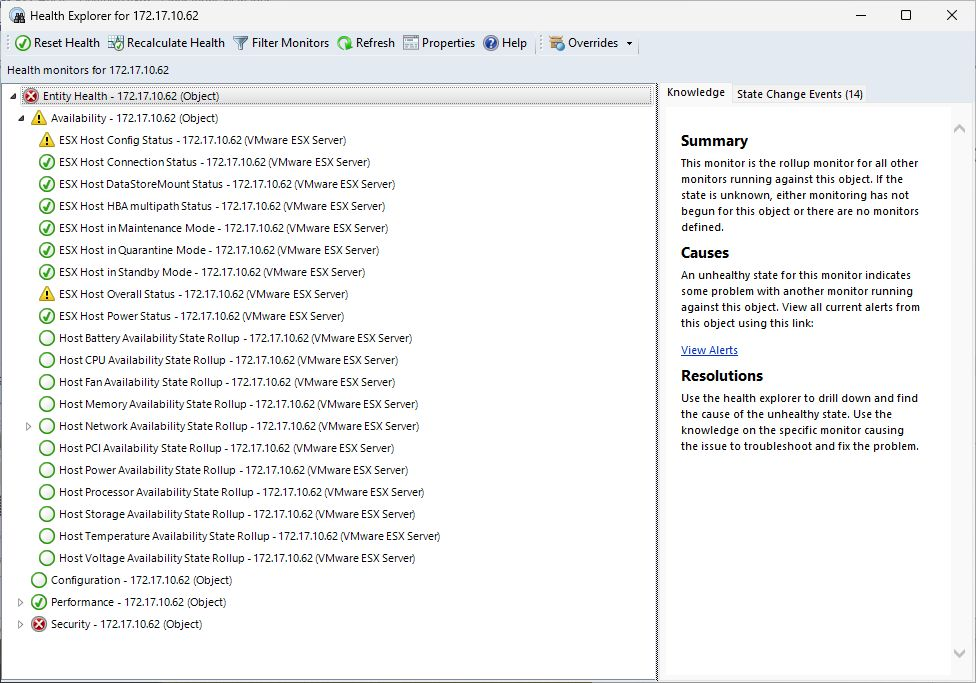976x683 pixels.
Task: Click green check of ESX Host in Quarantine Mode
Action: pyautogui.click(x=47, y=250)
